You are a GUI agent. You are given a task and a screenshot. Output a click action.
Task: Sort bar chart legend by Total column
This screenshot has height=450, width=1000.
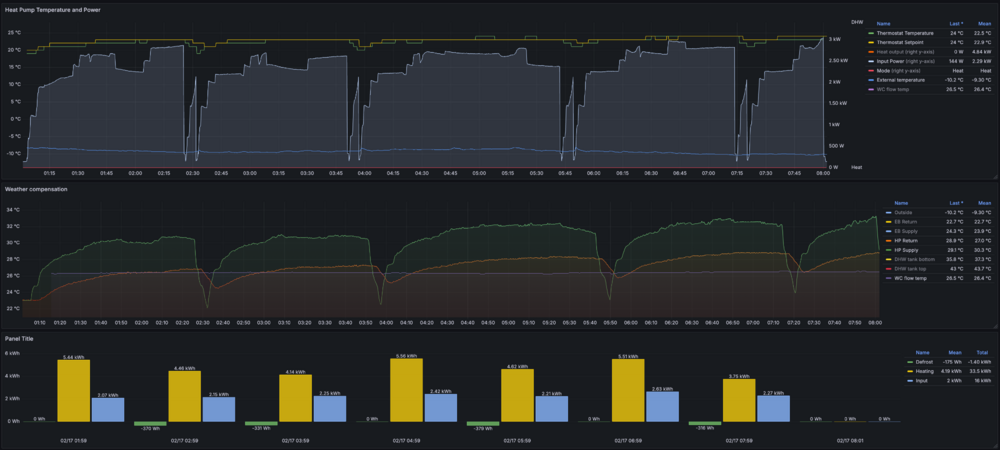[x=984, y=352]
